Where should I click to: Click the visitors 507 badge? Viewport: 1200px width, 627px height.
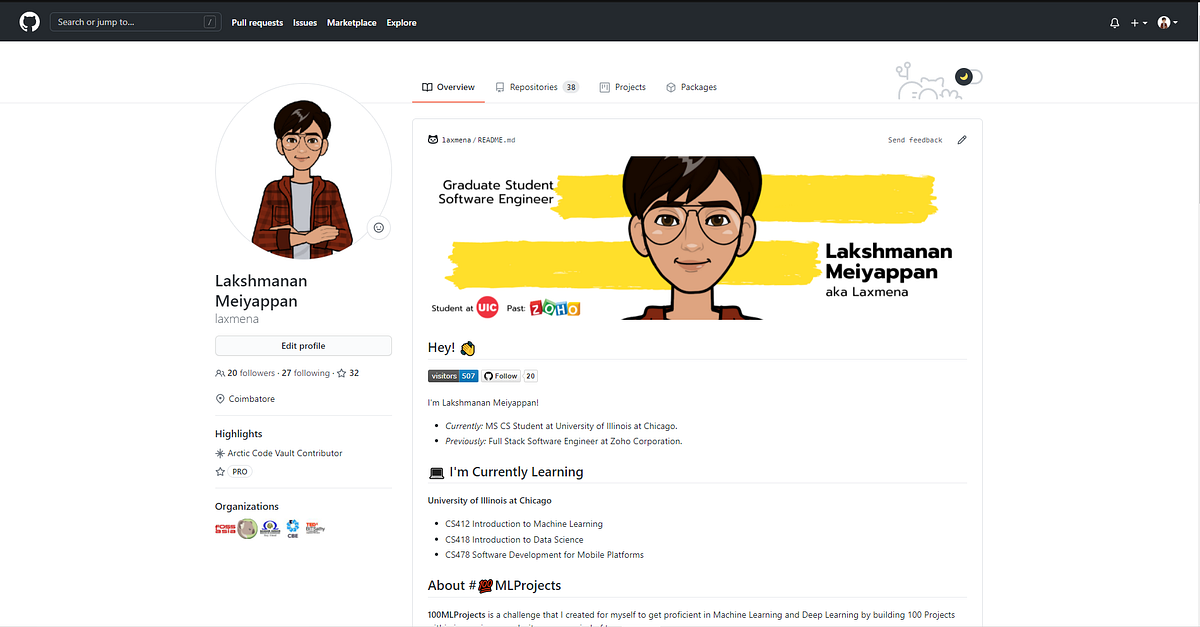tap(453, 376)
